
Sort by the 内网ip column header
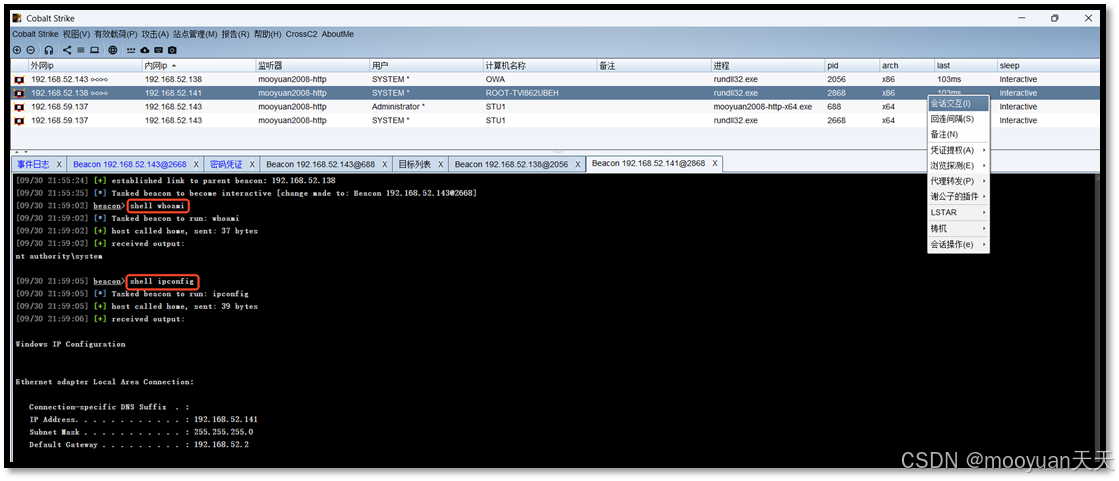click(x=198, y=66)
